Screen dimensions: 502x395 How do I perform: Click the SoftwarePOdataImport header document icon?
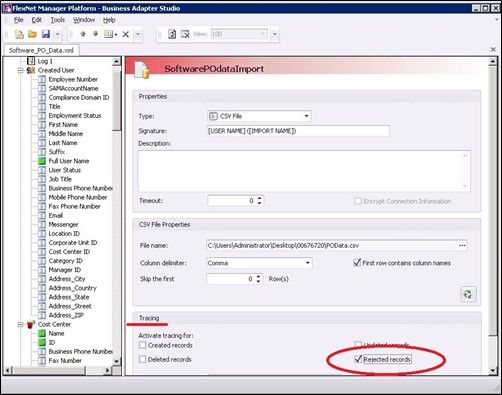[142, 69]
